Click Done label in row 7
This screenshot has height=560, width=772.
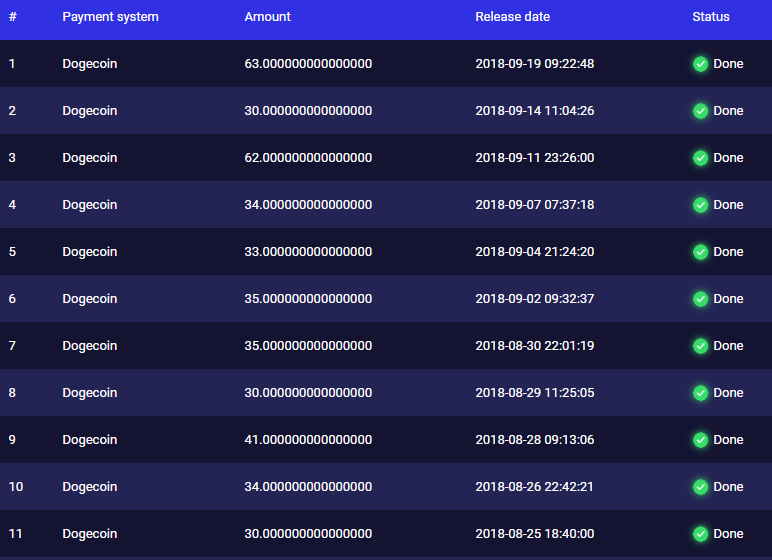point(728,346)
